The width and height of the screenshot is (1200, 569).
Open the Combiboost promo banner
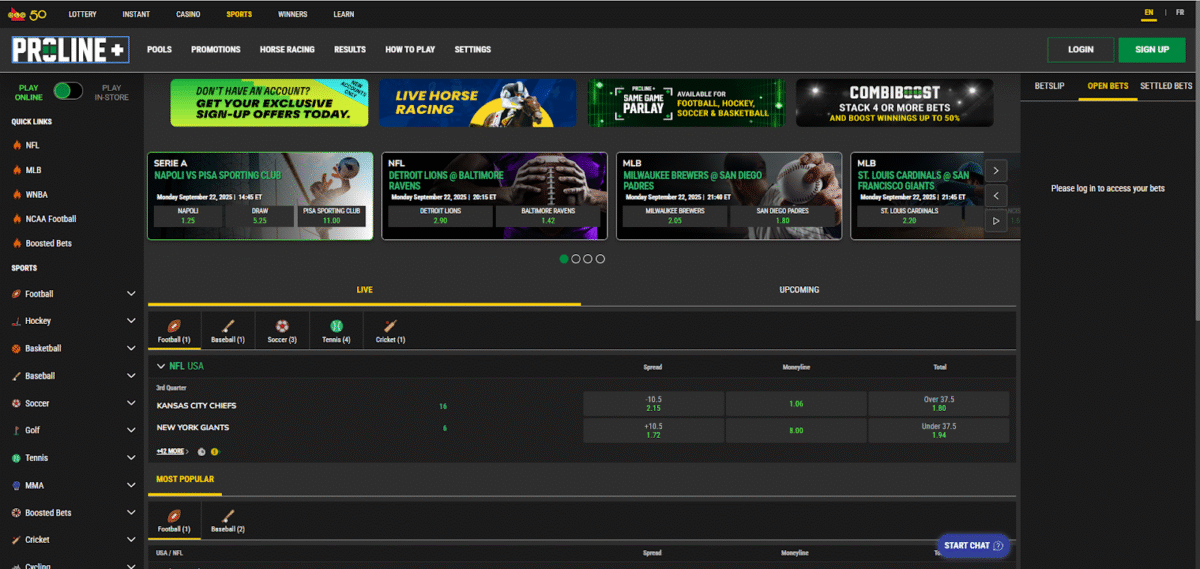pos(894,103)
